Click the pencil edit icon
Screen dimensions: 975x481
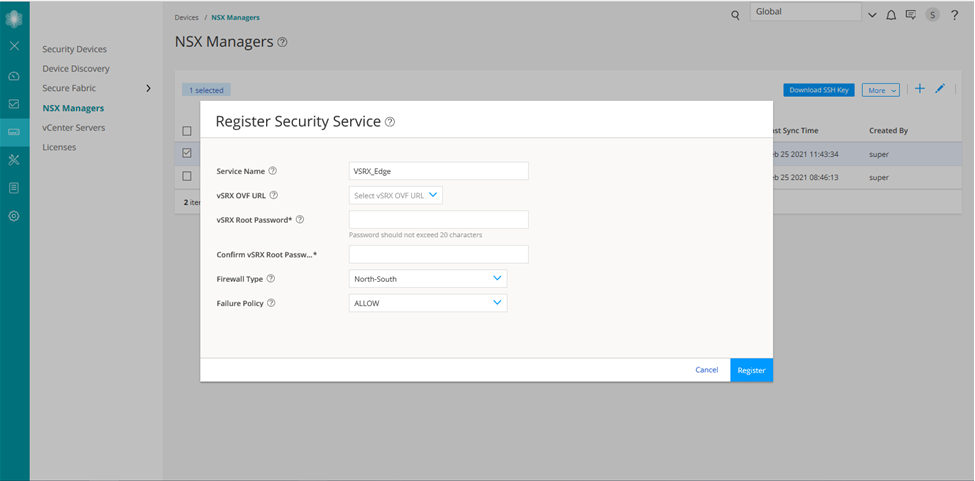click(x=940, y=89)
